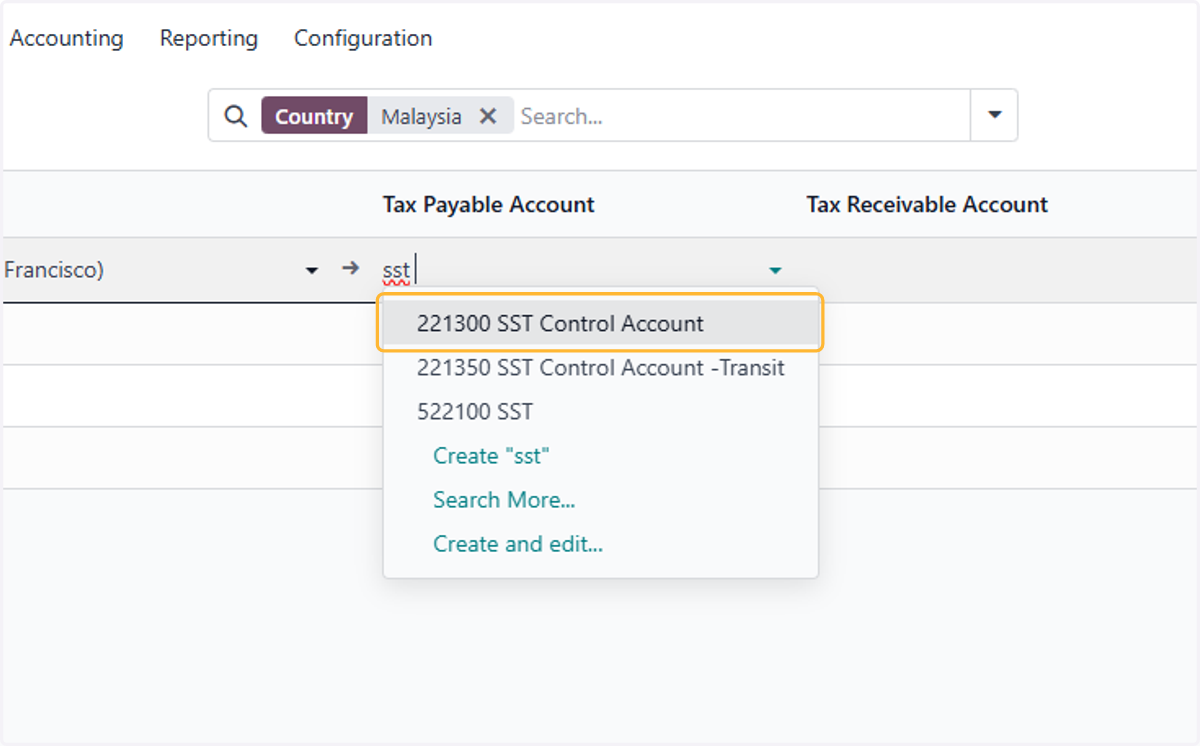This screenshot has height=746, width=1200.
Task: Open the Accounting menu
Action: (66, 38)
